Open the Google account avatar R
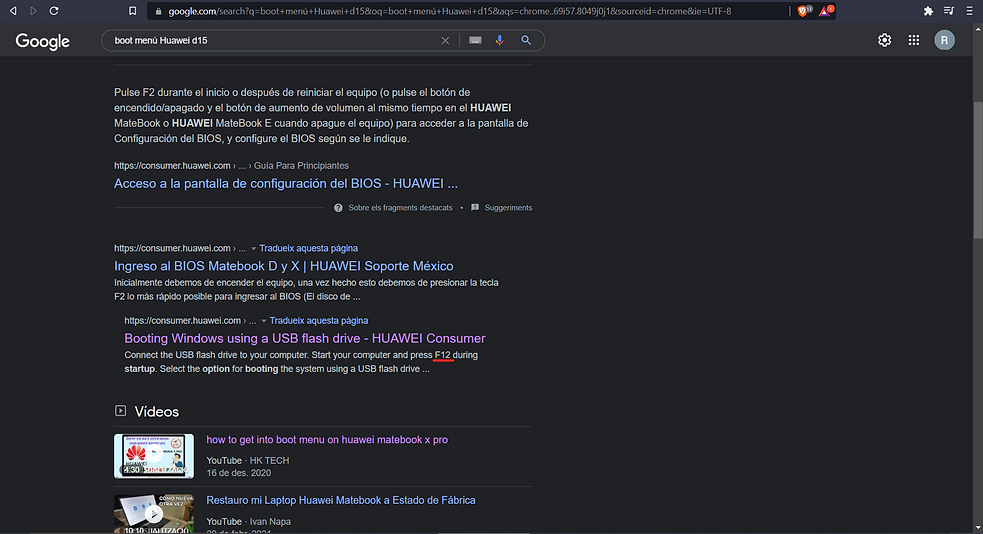This screenshot has height=534, width=983. 945,40
